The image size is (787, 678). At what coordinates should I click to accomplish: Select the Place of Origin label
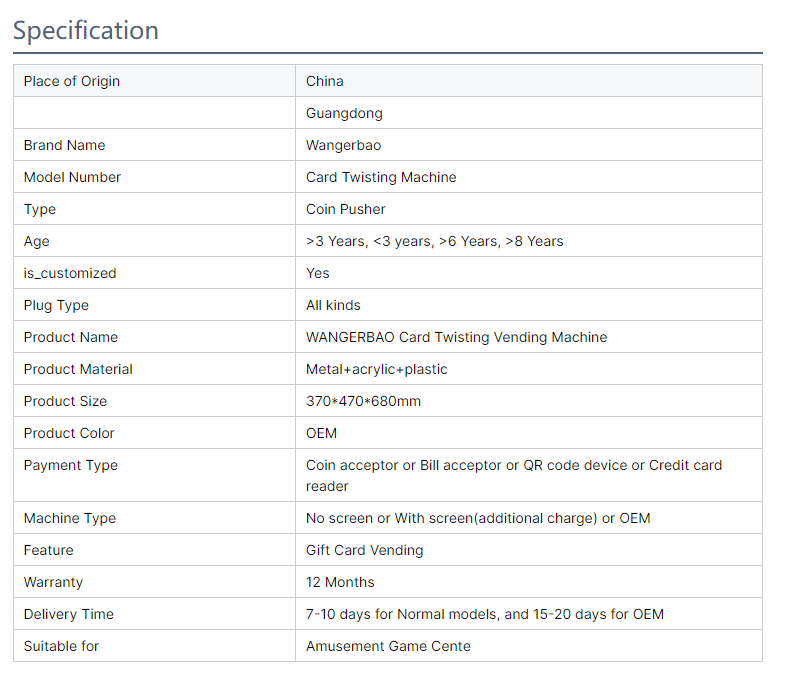point(72,81)
